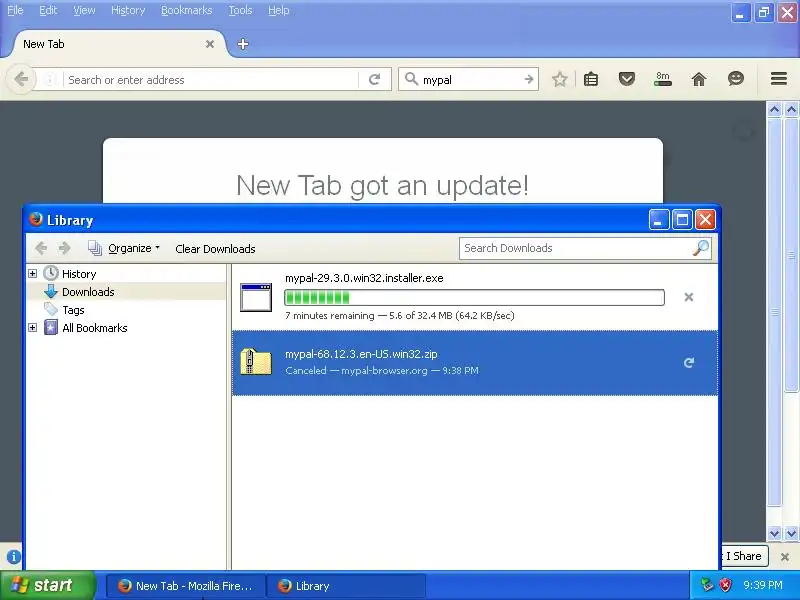Bookmark this page with the star icon

click(560, 79)
